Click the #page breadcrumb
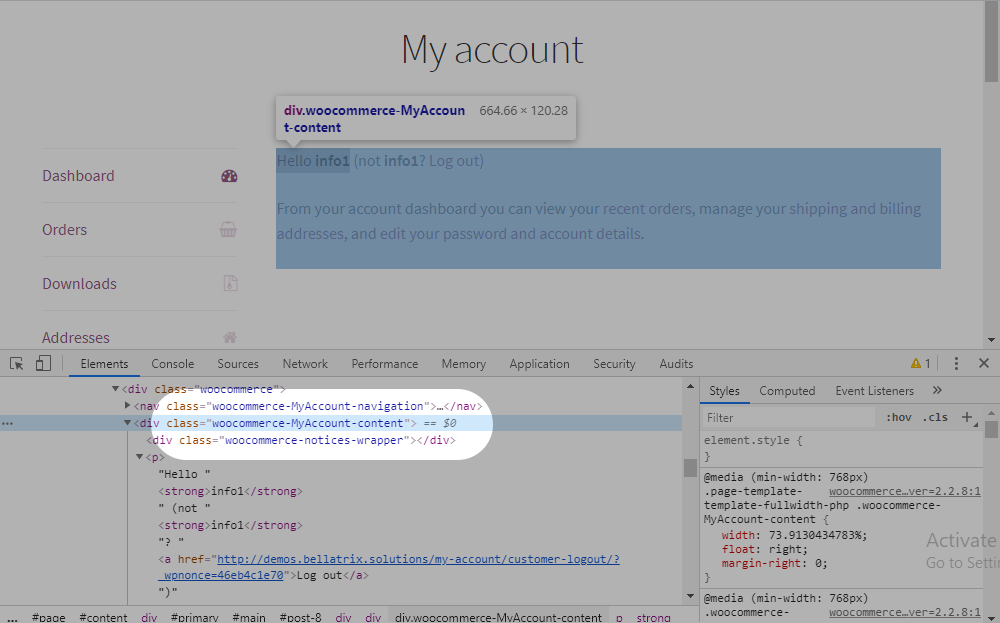1000x623 pixels. tap(48, 617)
